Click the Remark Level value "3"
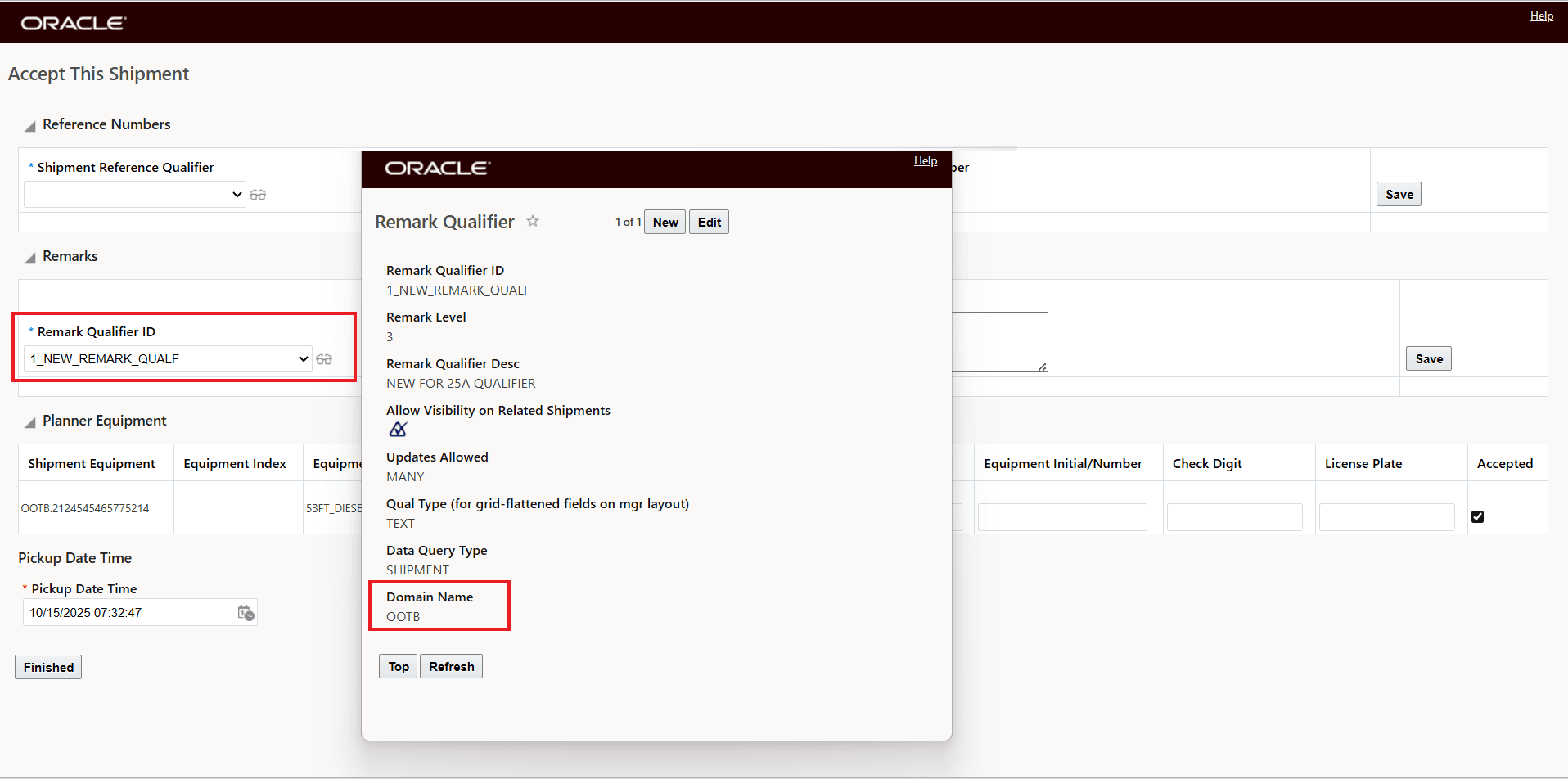Screen dimensions: 1568x779 click(x=390, y=336)
